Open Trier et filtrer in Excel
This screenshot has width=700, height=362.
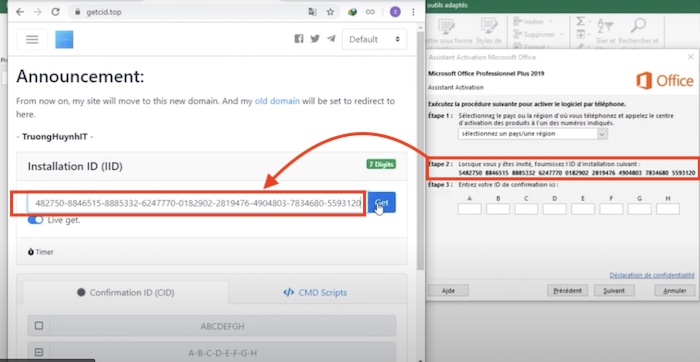point(605,31)
